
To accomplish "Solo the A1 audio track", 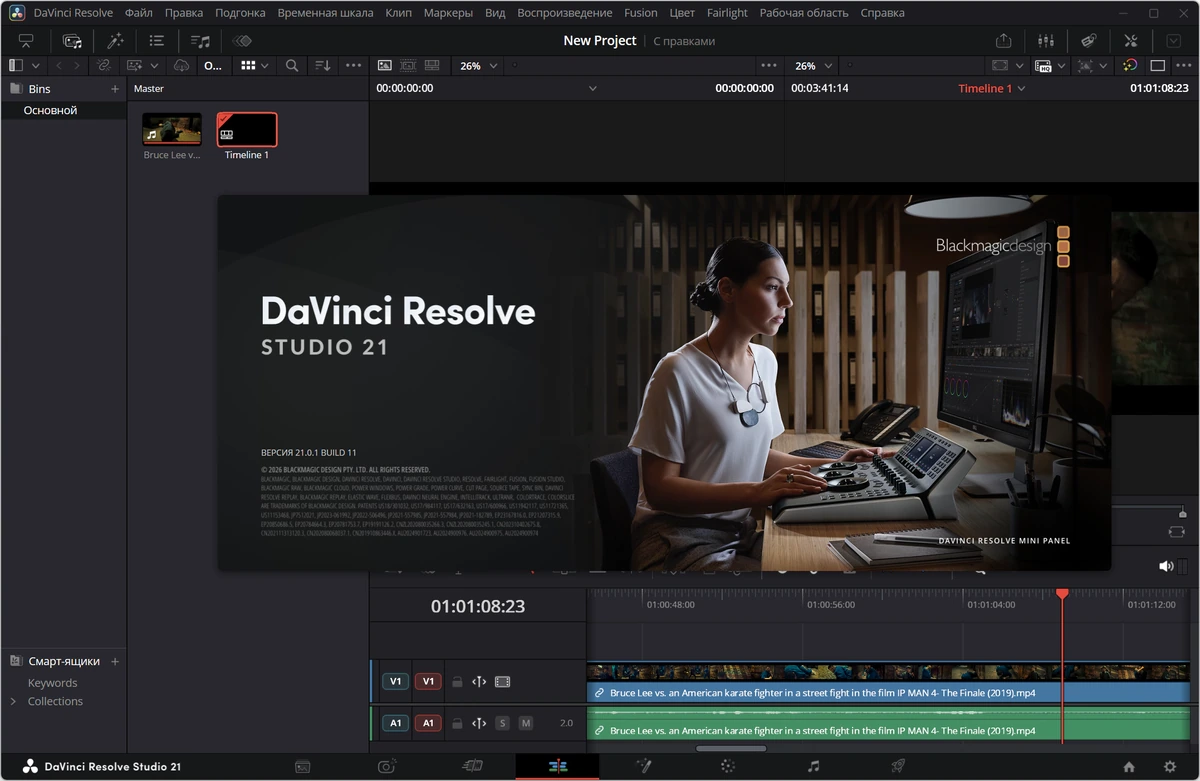I will 502,723.
